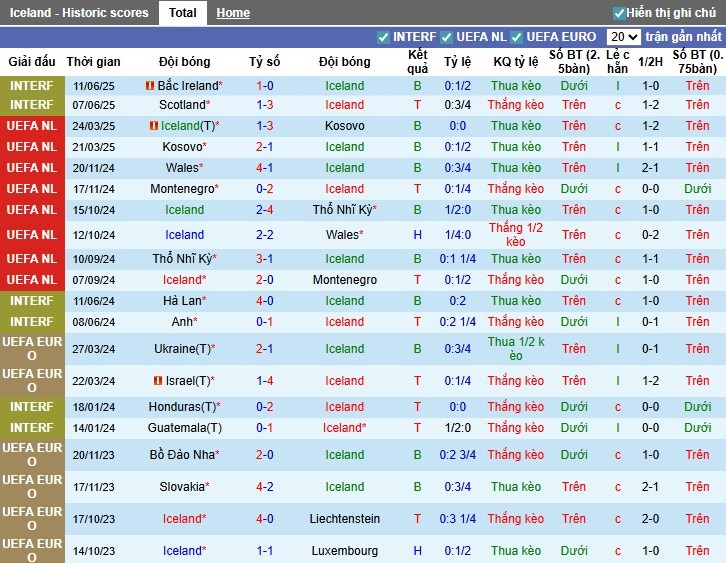The image size is (726, 563).
Task: Click the red card icon beside Bắc Ireland
Action: pyautogui.click(x=150, y=87)
